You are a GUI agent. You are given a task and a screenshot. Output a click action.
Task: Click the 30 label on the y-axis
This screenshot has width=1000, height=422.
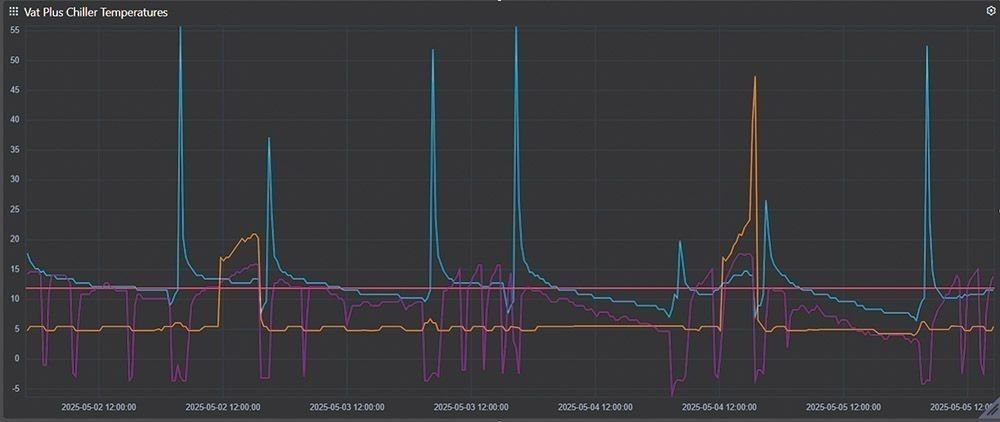tap(15, 179)
